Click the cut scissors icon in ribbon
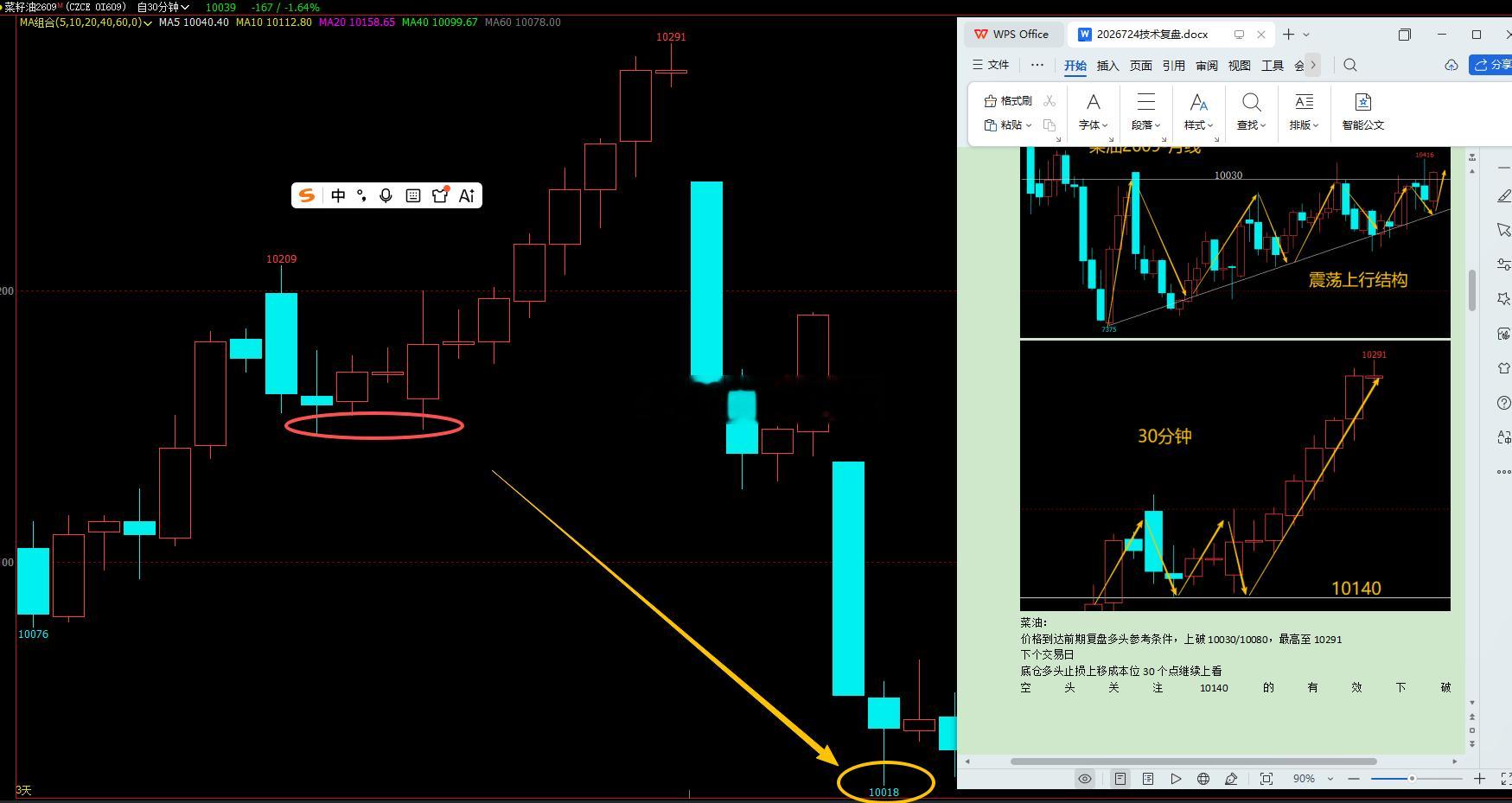The height and width of the screenshot is (803, 1512). click(x=1049, y=101)
